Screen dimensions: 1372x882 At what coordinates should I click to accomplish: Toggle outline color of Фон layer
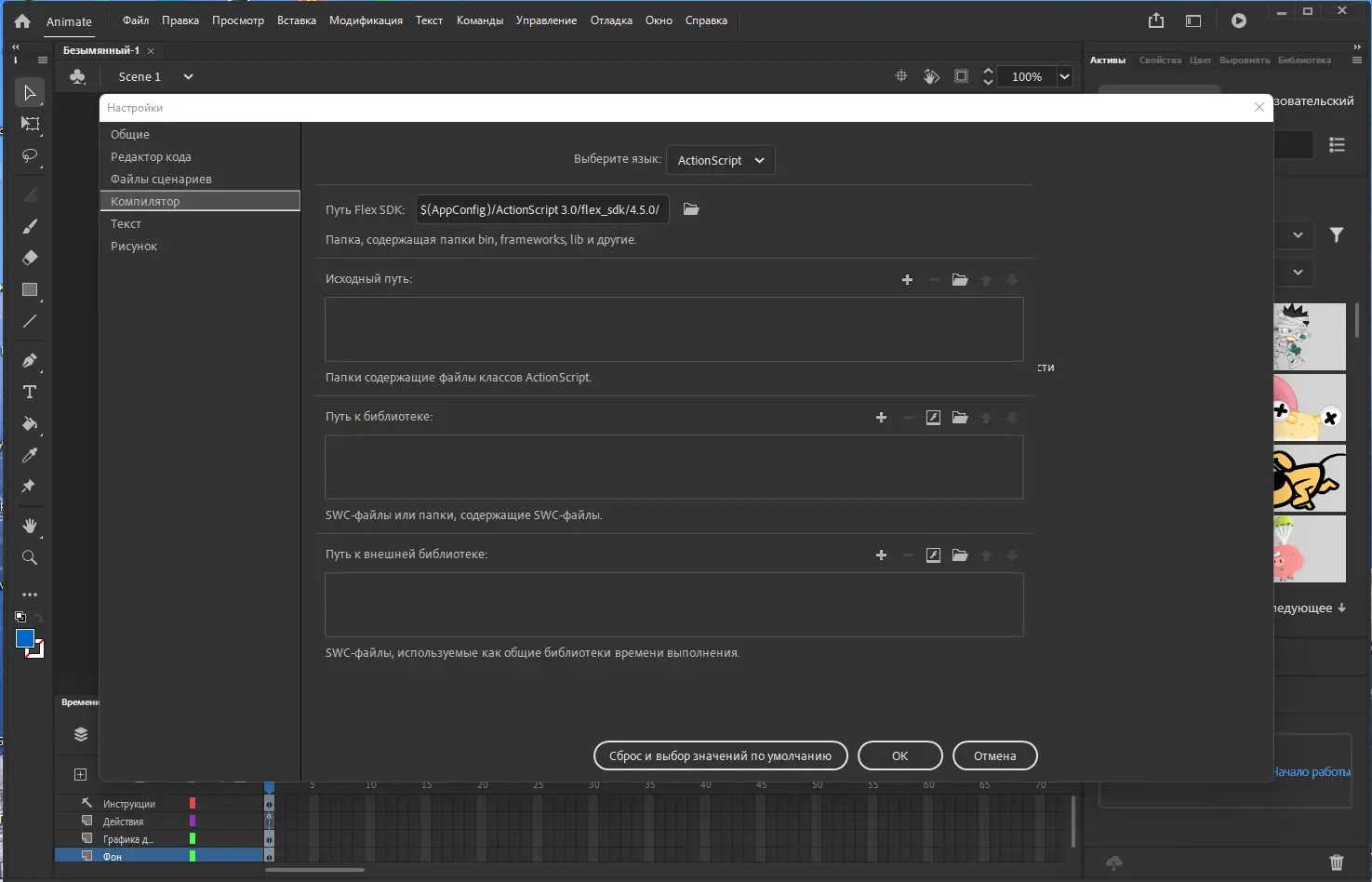click(193, 856)
